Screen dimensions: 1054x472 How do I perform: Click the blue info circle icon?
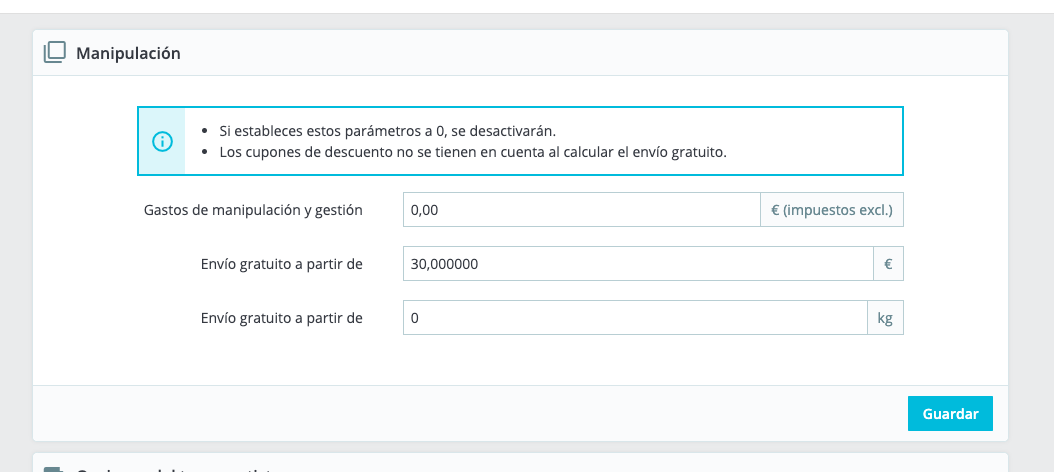(x=162, y=141)
